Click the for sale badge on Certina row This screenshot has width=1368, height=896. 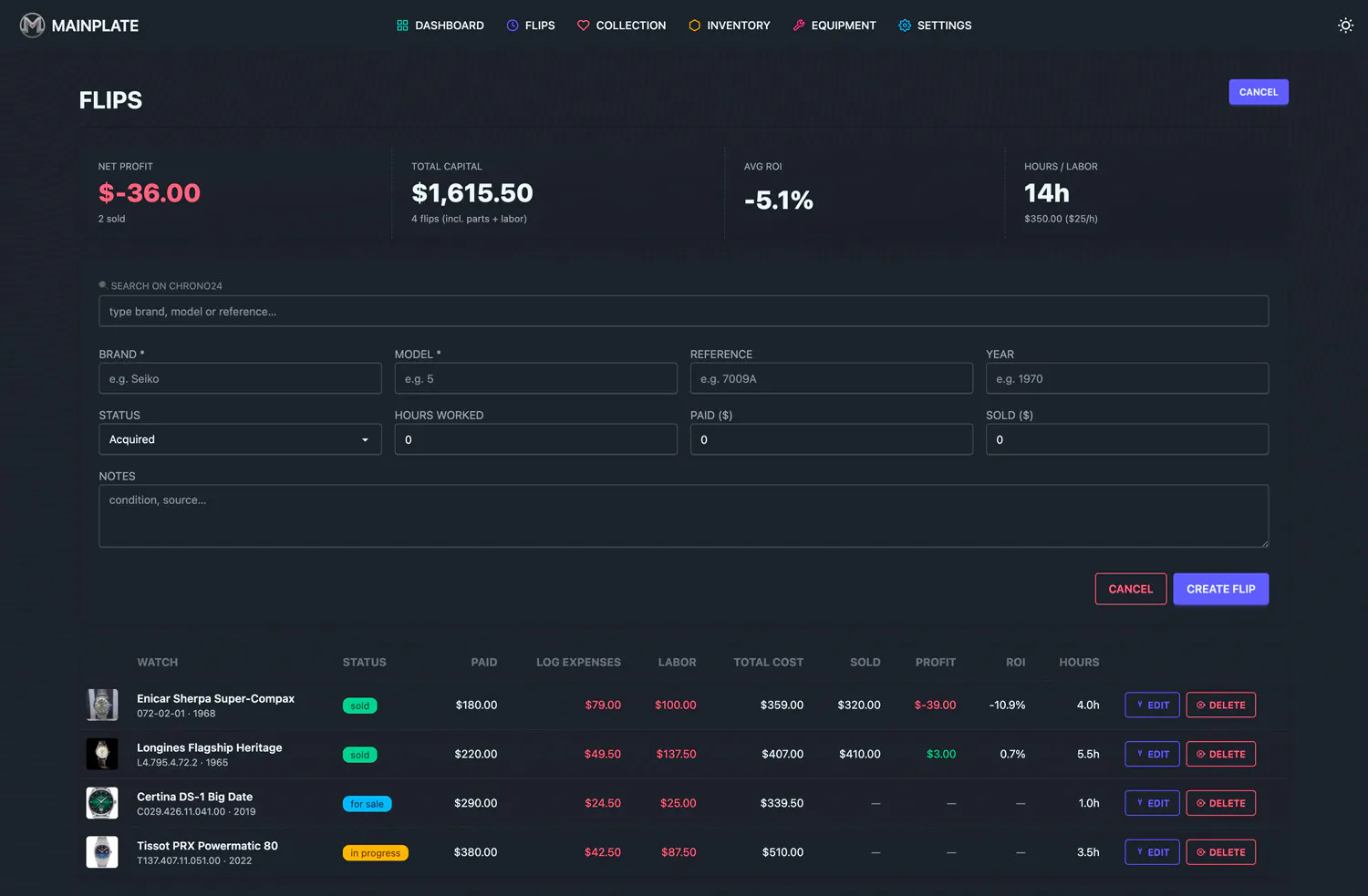pos(367,804)
